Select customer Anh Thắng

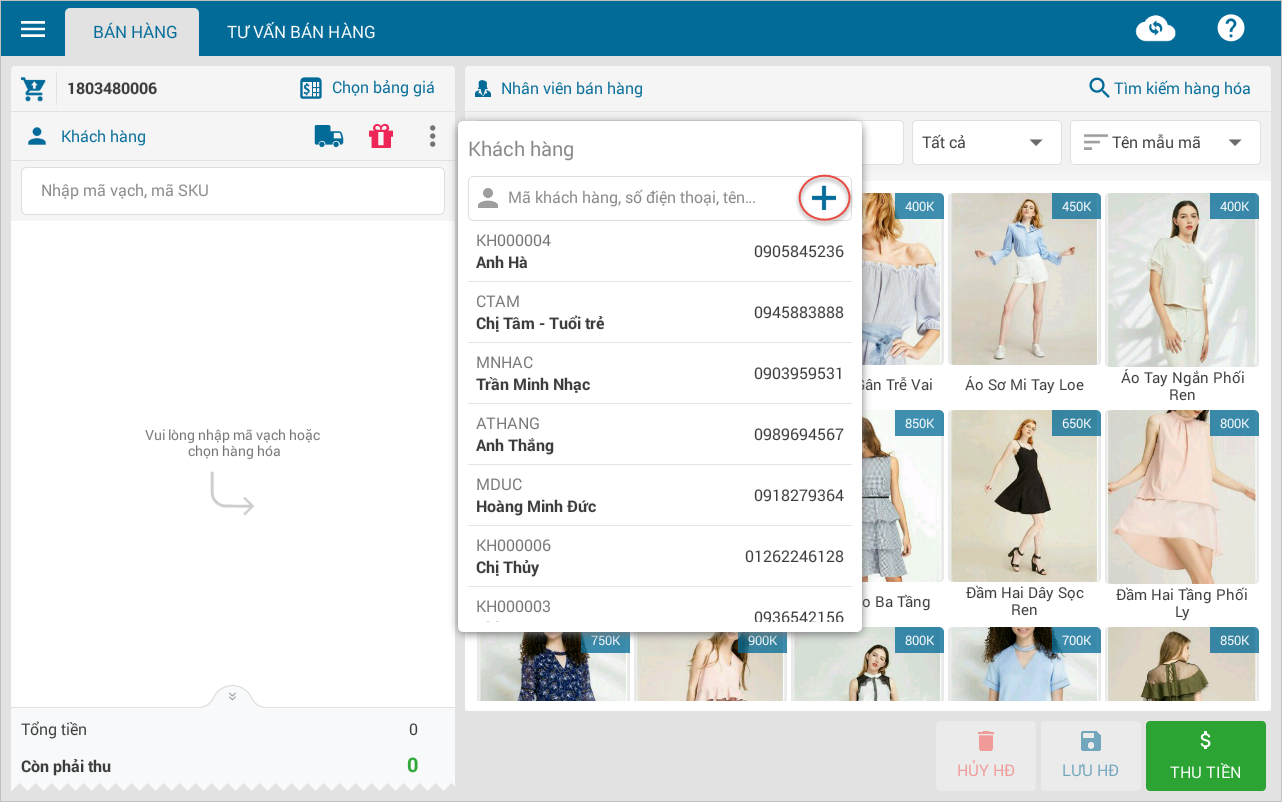[x=660, y=435]
